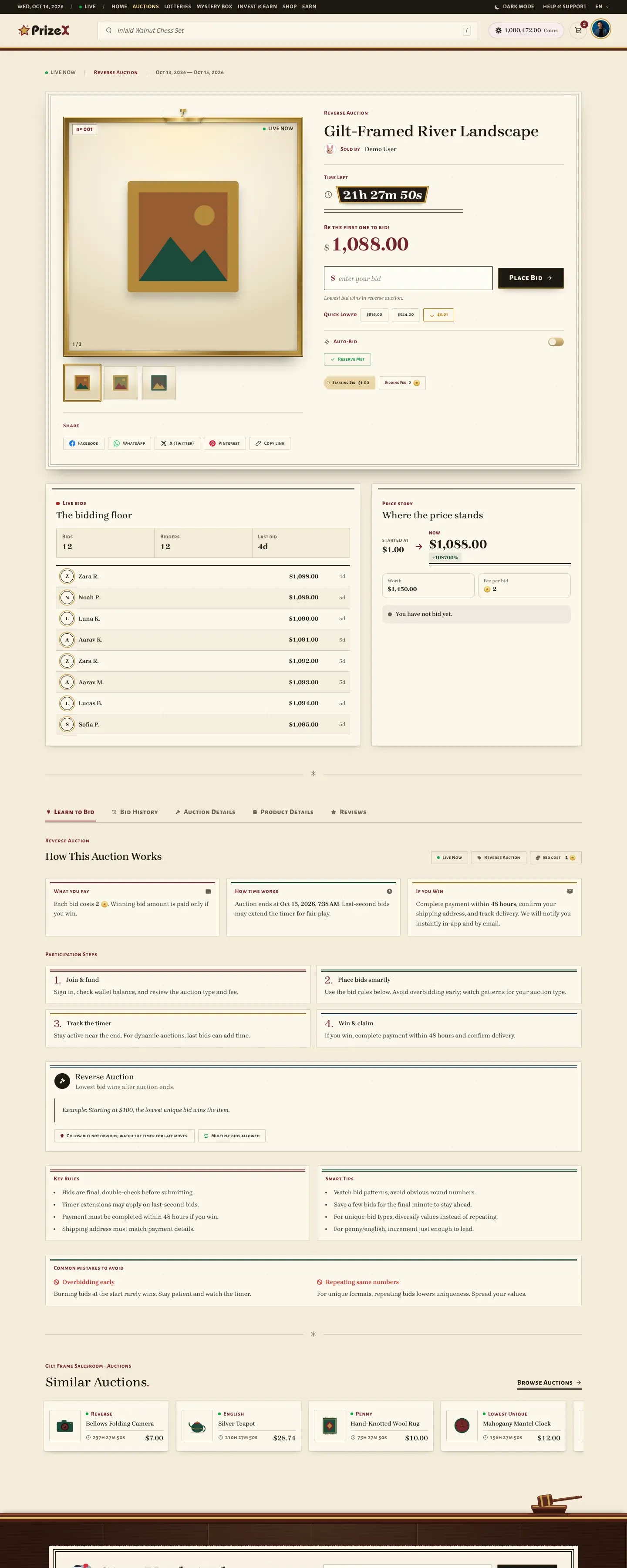Share on X (Twitter)
The height and width of the screenshot is (1568, 627).
pyautogui.click(x=177, y=443)
